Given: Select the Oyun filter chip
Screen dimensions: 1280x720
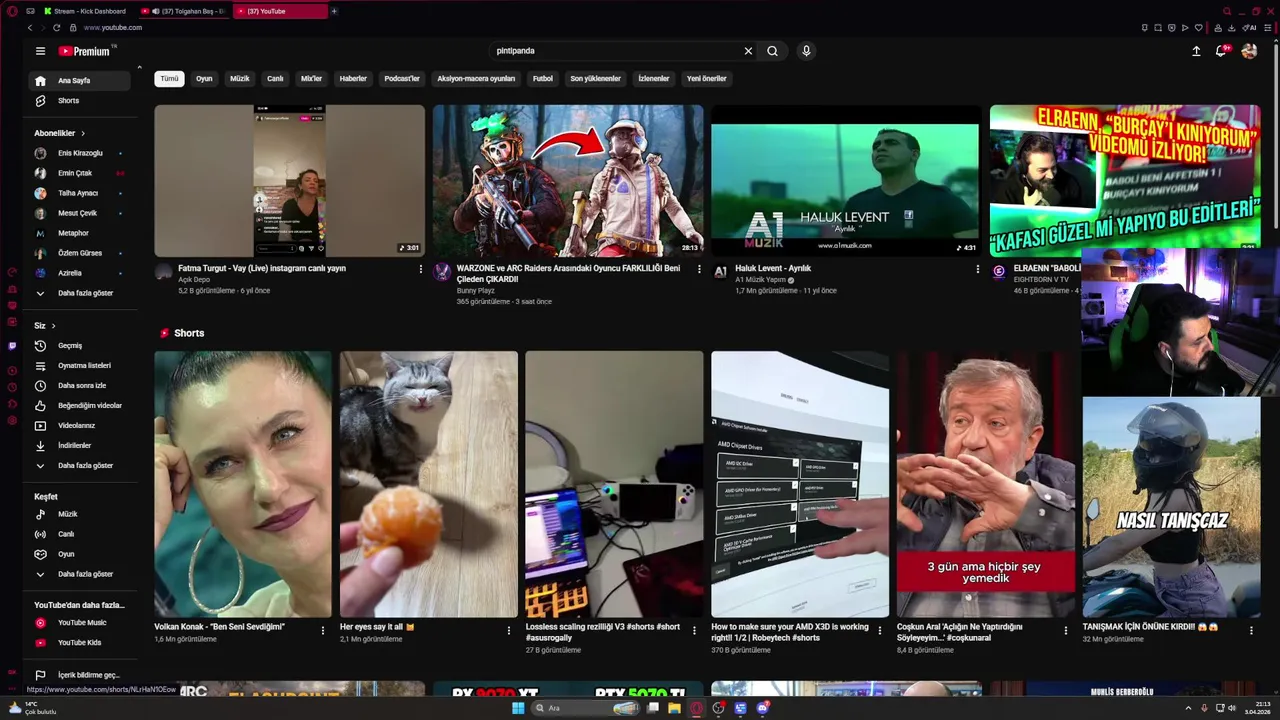Looking at the screenshot, I should (x=204, y=78).
